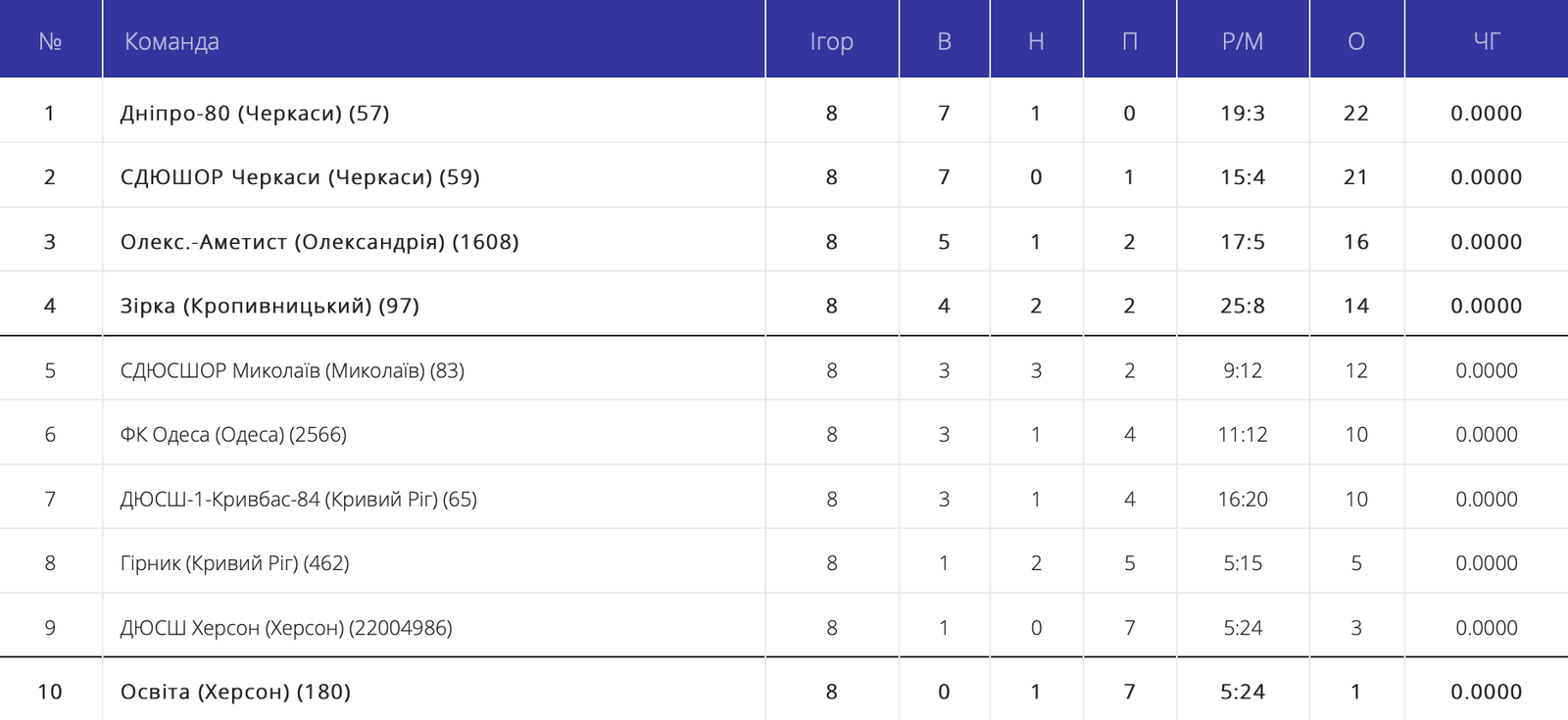Click the Н draws column header
Image resolution: width=1568 pixels, height=720 pixels.
tap(1036, 41)
